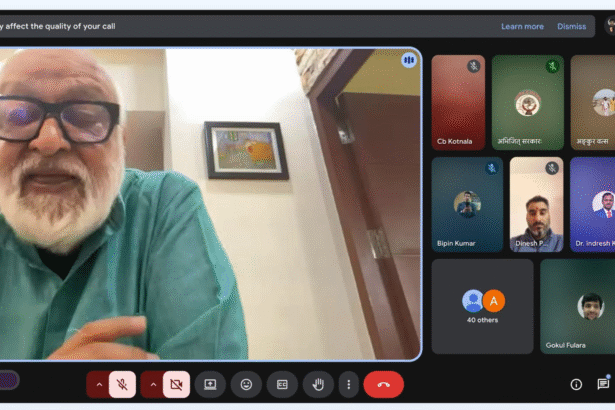Click the Learn more link

522,26
